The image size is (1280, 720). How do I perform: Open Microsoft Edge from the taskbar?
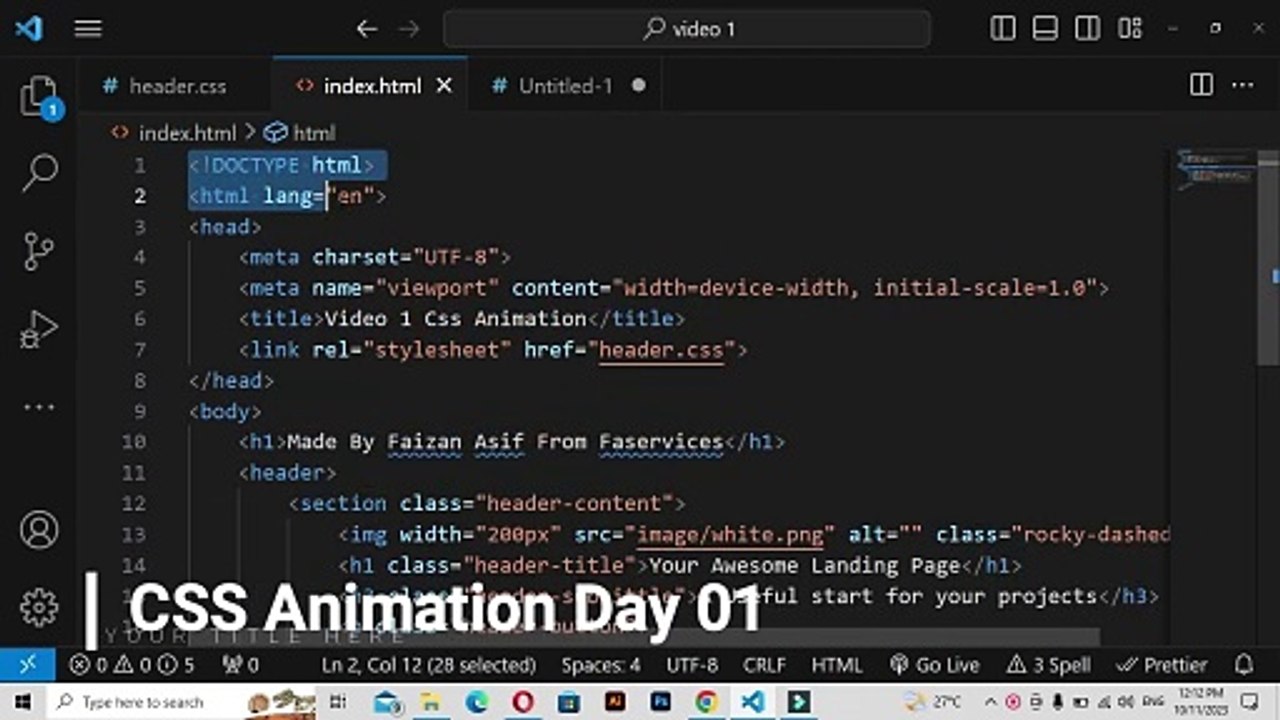click(x=476, y=702)
